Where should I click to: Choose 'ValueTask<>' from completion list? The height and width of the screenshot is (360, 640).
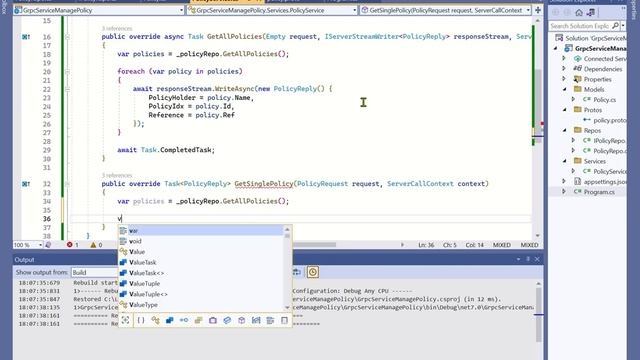coord(201,273)
